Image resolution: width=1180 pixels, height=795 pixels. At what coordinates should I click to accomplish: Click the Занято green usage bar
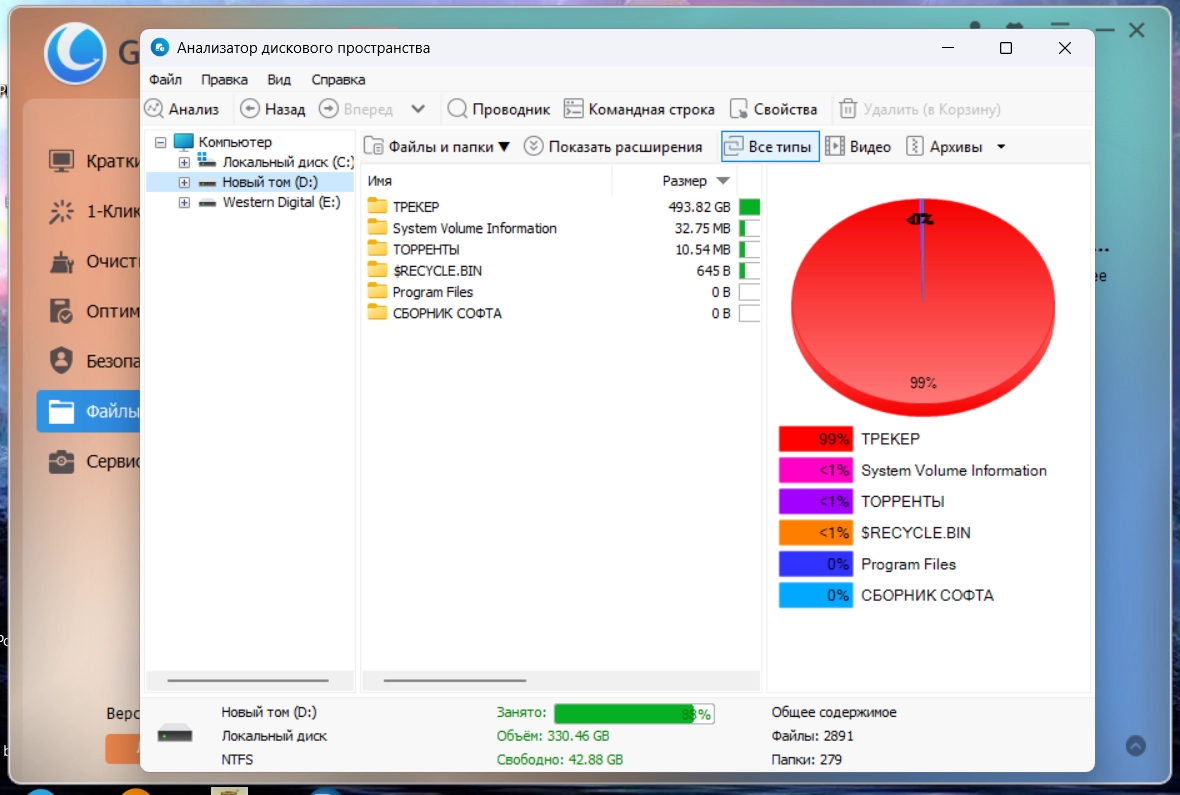pyautogui.click(x=634, y=714)
